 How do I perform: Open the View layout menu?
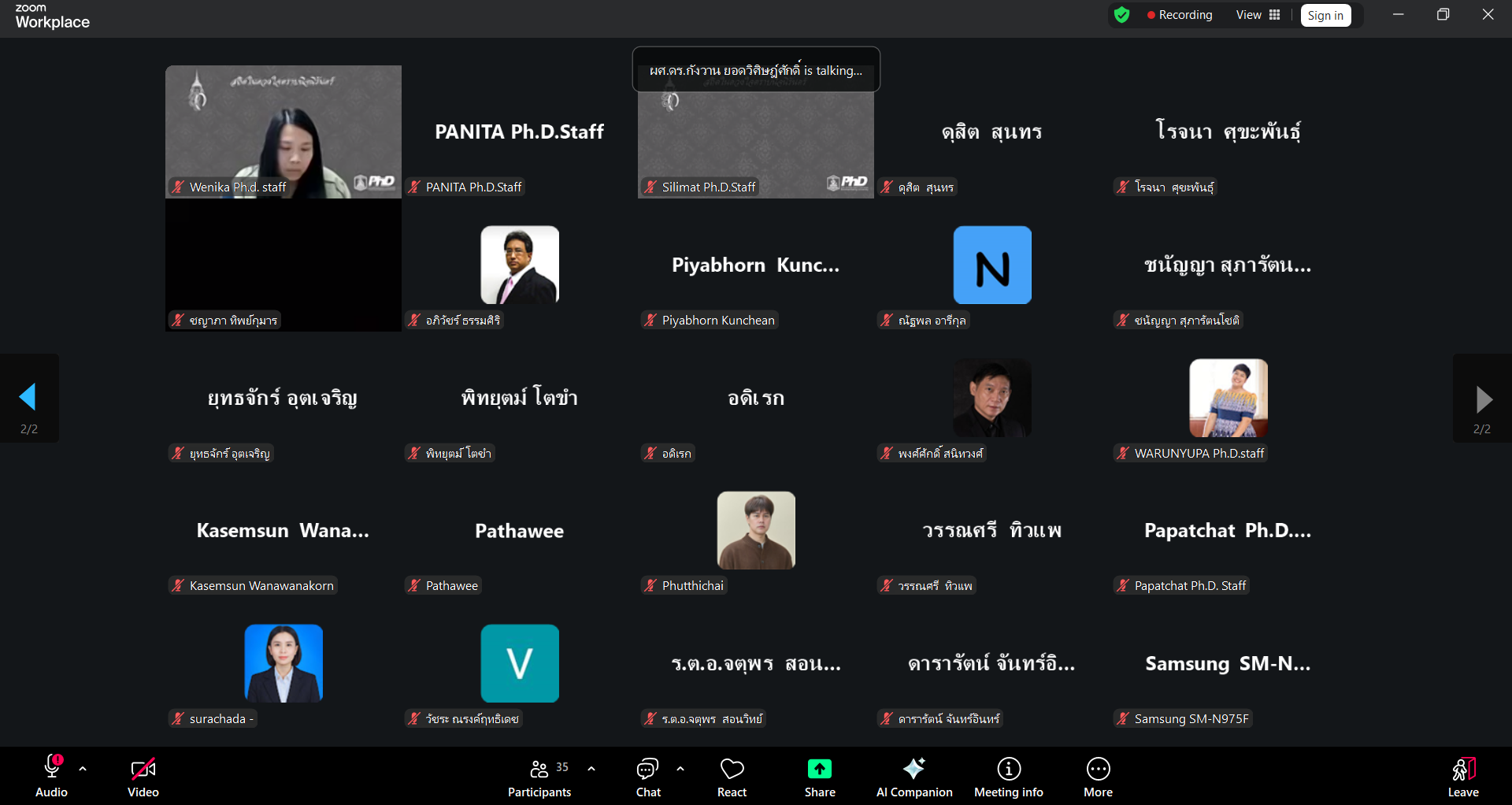click(x=1258, y=15)
